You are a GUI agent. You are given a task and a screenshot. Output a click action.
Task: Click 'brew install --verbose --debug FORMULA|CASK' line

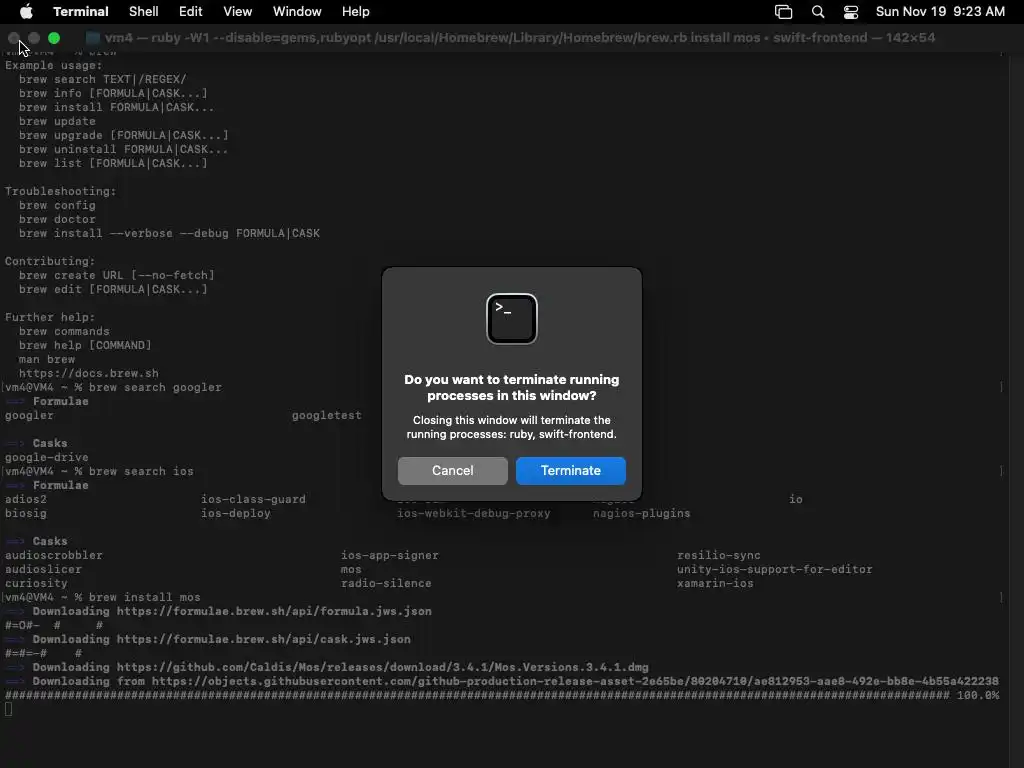pos(169,234)
